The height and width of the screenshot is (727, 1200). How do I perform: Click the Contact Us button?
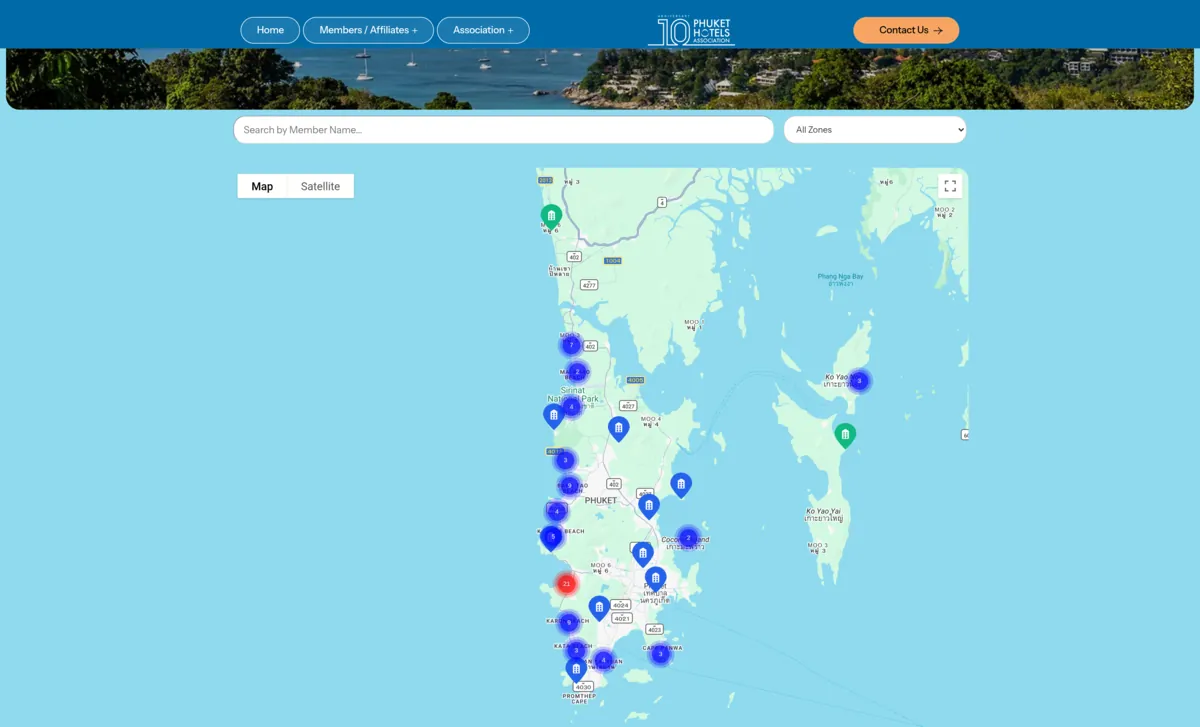(x=906, y=30)
